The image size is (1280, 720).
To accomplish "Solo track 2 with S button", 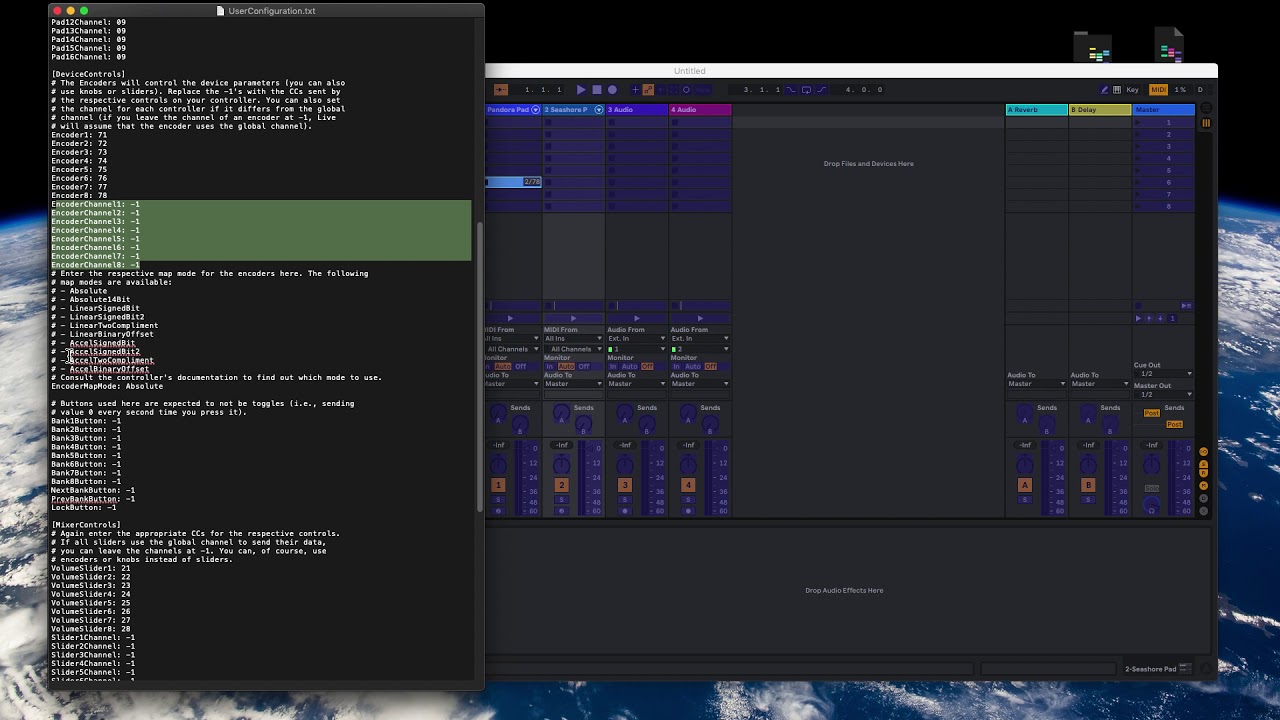I will click(x=561, y=499).
